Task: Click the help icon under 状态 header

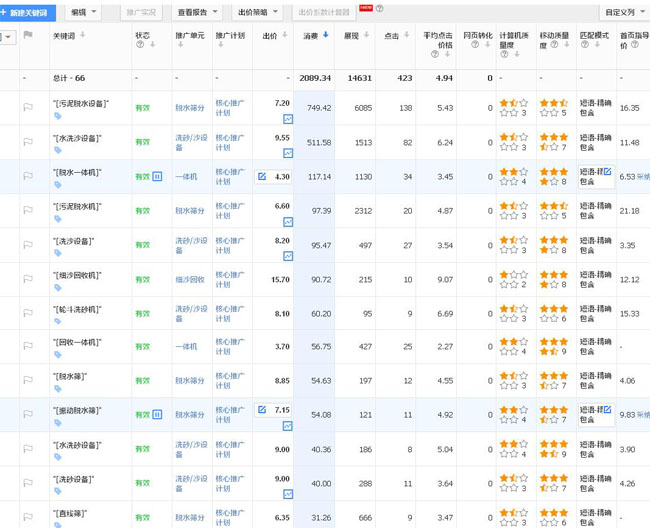Action: click(140, 44)
